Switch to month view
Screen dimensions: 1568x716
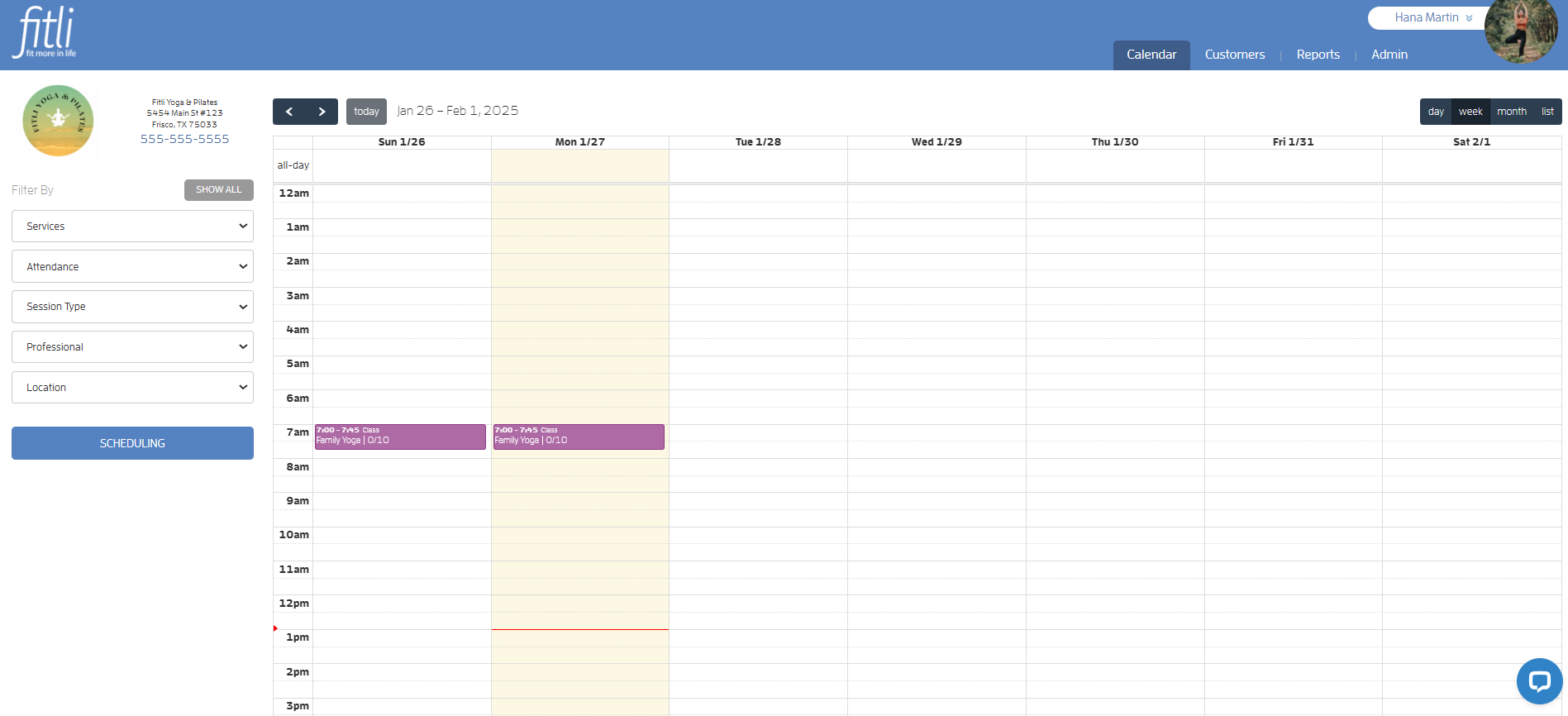[1512, 112]
